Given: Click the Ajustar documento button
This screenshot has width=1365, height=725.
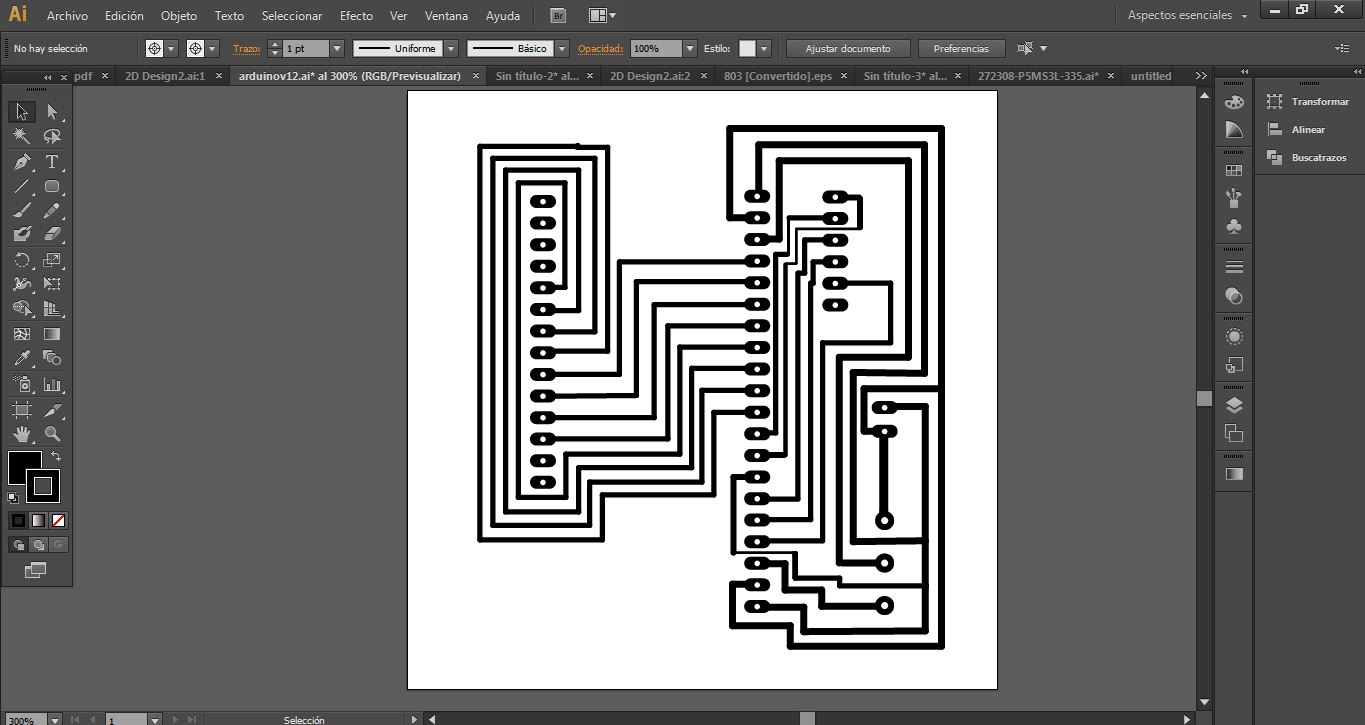Looking at the screenshot, I should click(x=847, y=48).
